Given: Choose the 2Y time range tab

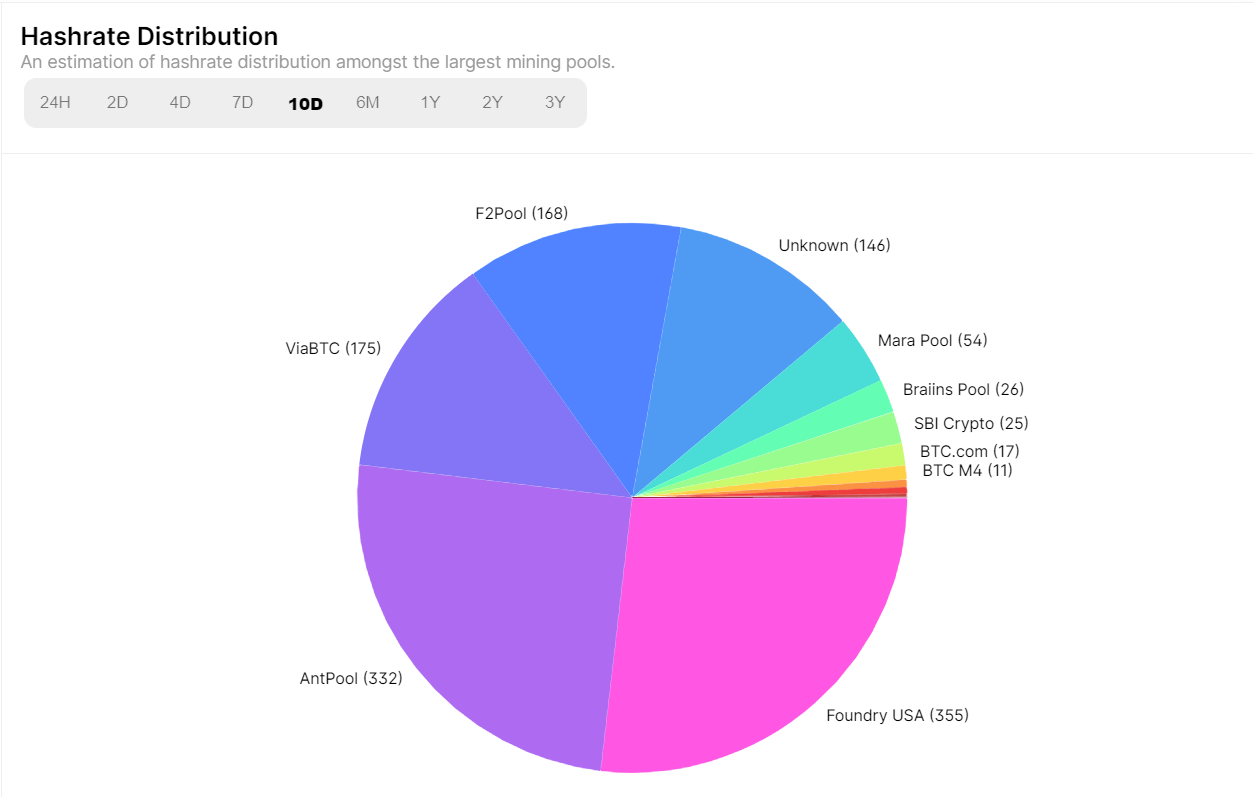Looking at the screenshot, I should tap(492, 103).
